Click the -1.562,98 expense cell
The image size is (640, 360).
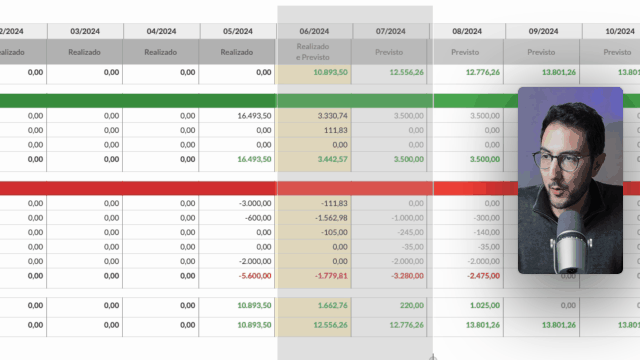point(331,218)
